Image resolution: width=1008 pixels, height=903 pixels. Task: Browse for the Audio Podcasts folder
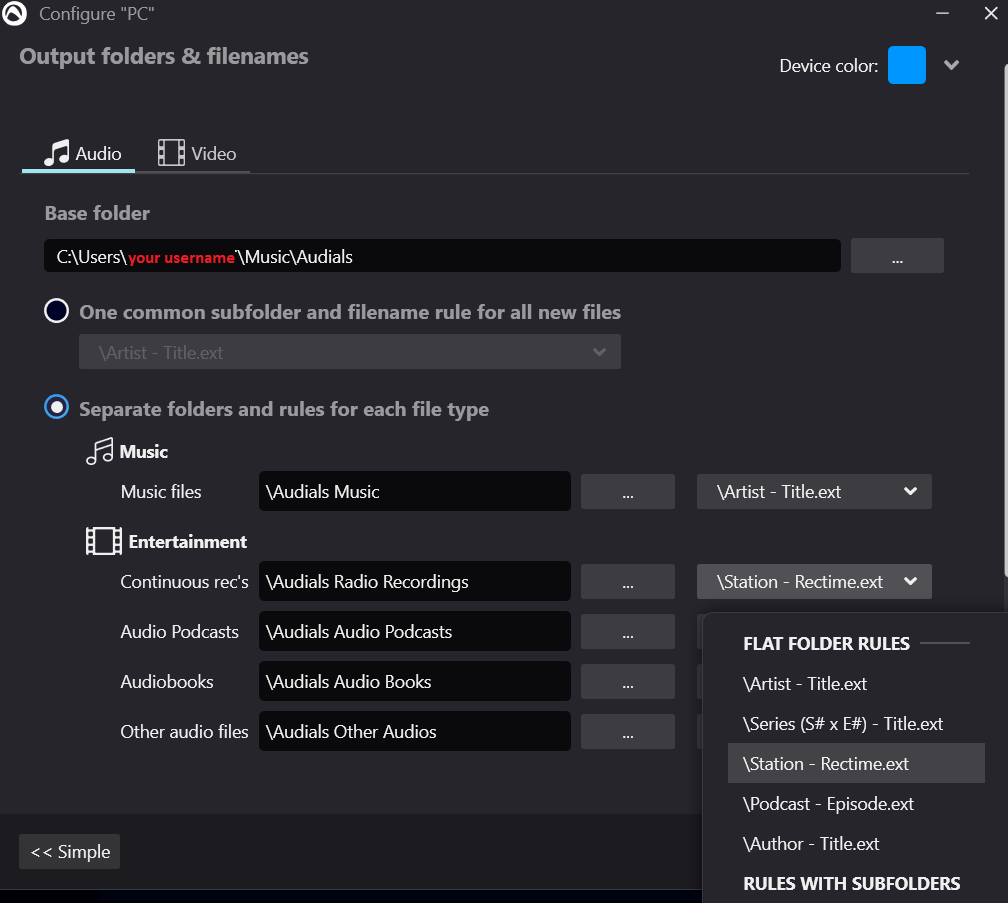pyautogui.click(x=627, y=632)
